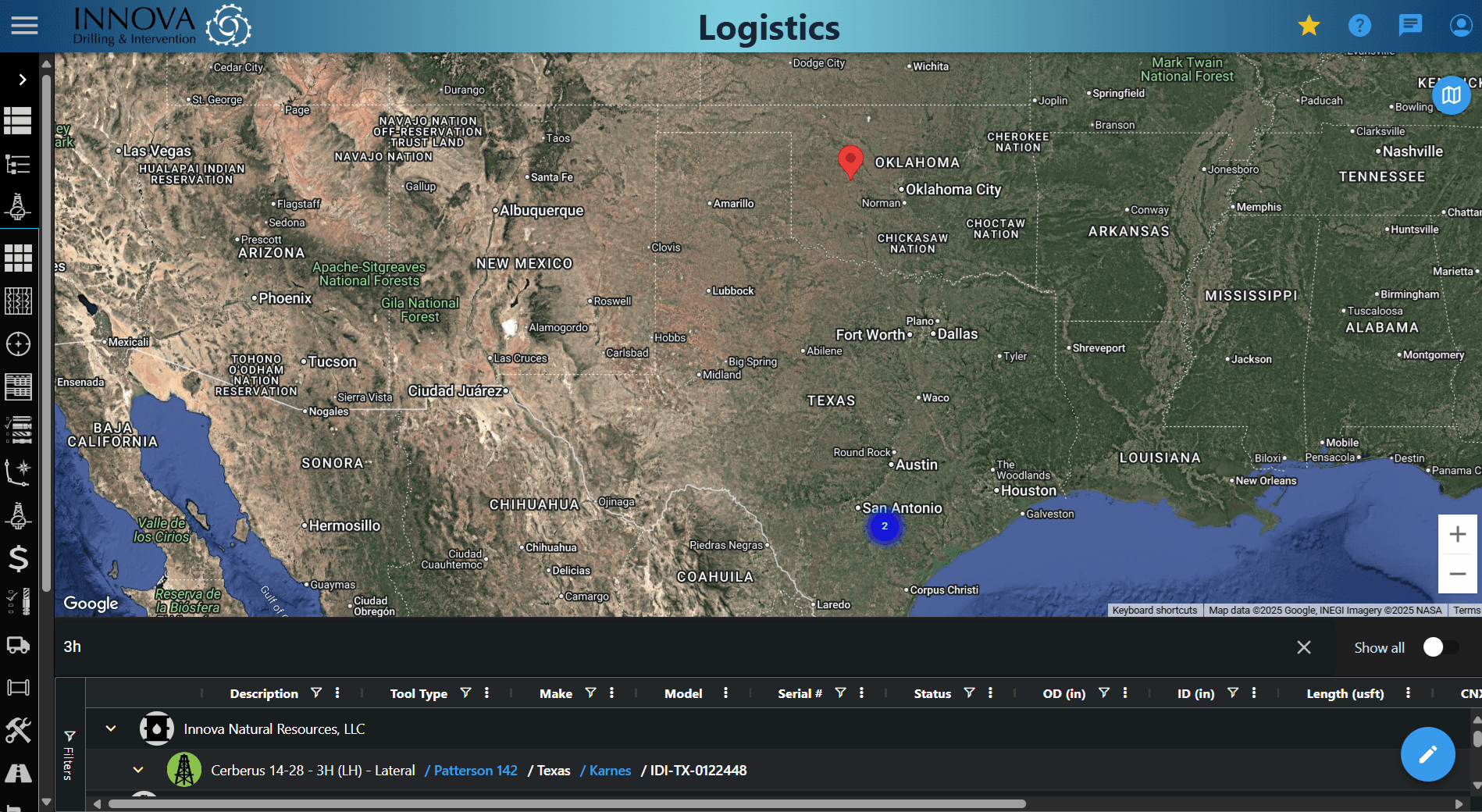Filter the Tool Type column
The image size is (1482, 812).
click(x=465, y=693)
